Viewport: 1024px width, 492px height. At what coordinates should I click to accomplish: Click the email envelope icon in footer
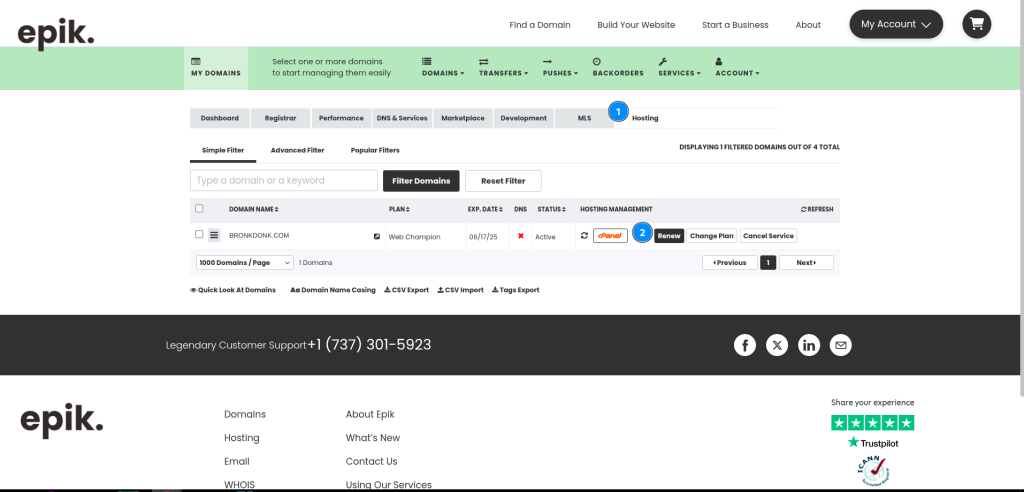click(x=840, y=345)
